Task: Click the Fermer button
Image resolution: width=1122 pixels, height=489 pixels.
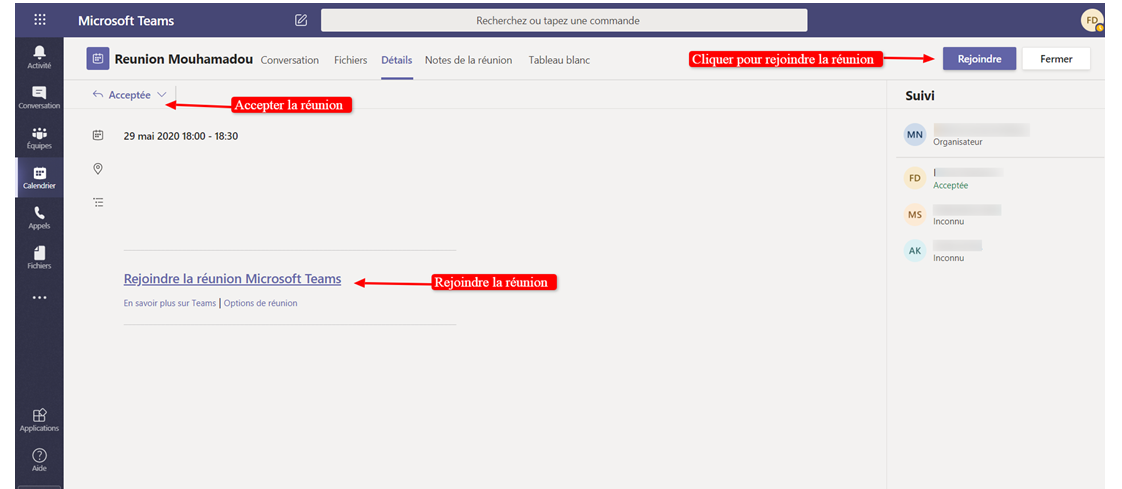Action: 1056,59
